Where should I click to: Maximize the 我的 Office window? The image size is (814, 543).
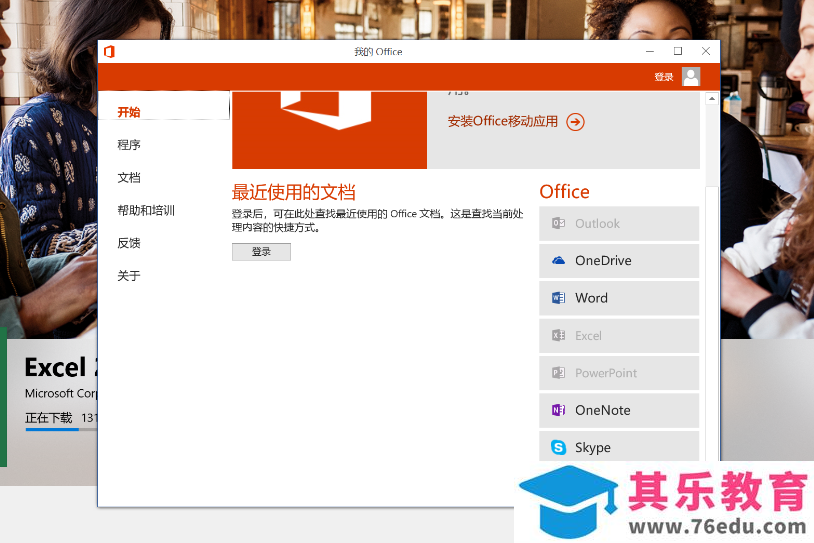(x=678, y=51)
